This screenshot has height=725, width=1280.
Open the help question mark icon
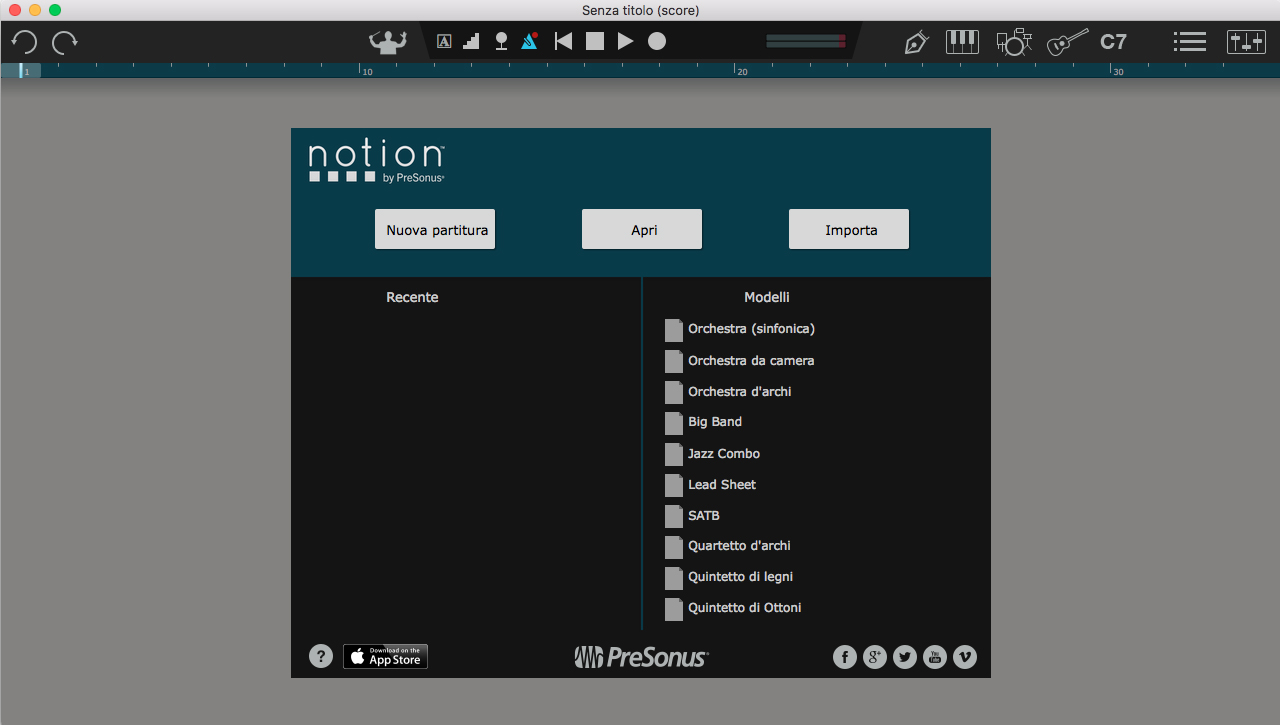coord(321,656)
